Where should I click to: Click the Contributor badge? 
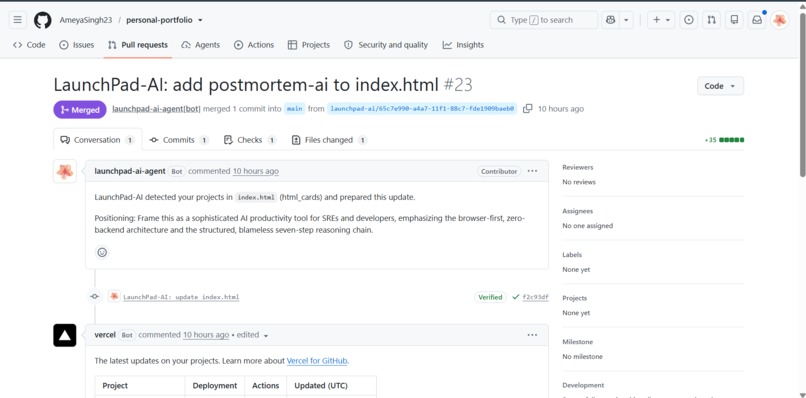[x=499, y=171]
